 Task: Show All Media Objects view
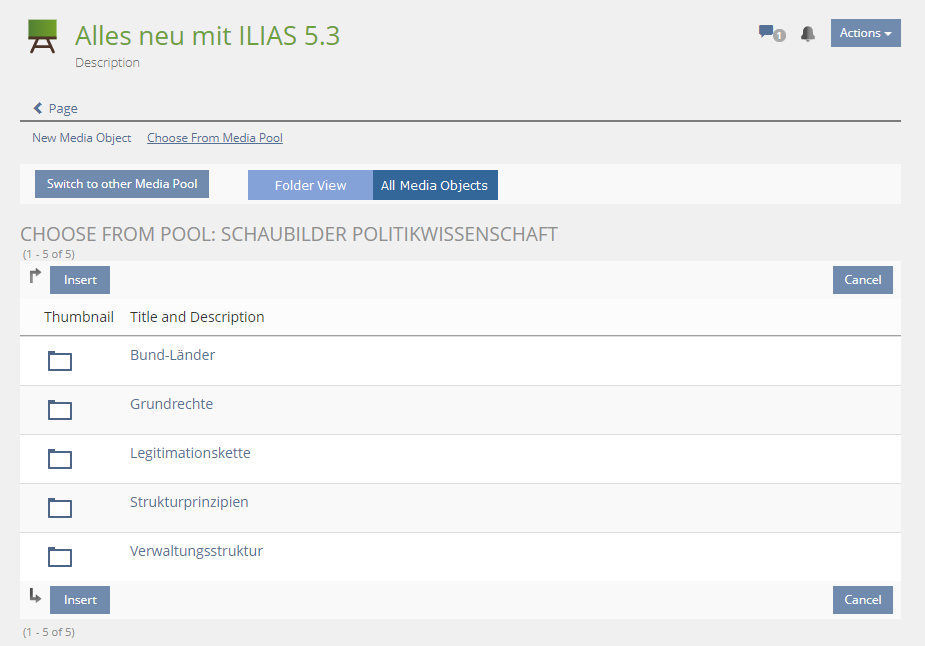point(434,185)
